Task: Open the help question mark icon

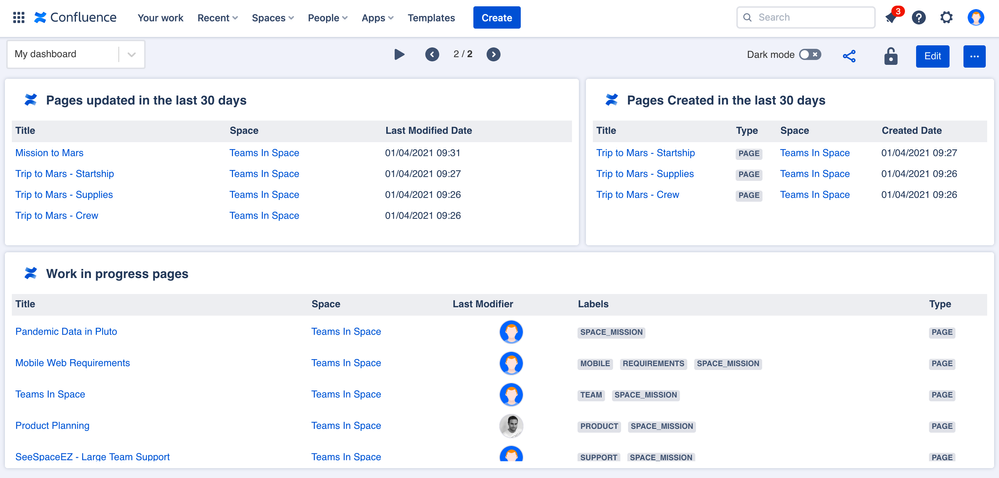Action: coord(919,18)
